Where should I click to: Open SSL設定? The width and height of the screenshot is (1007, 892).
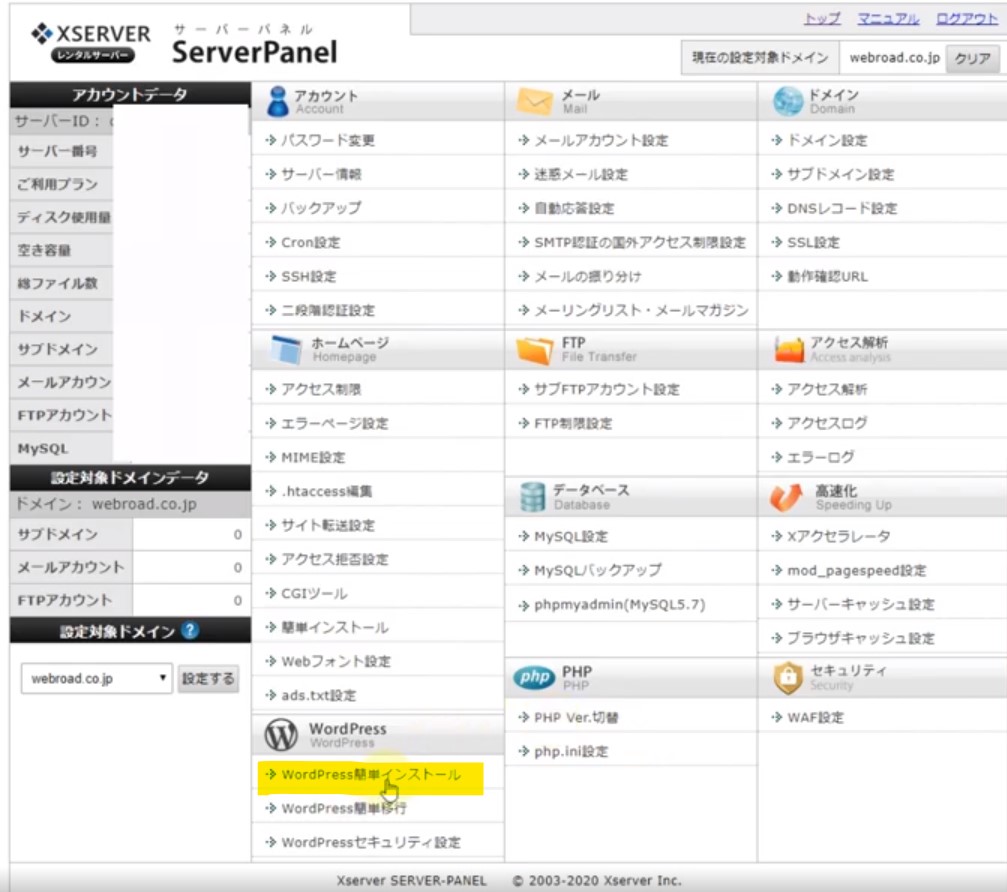(813, 242)
